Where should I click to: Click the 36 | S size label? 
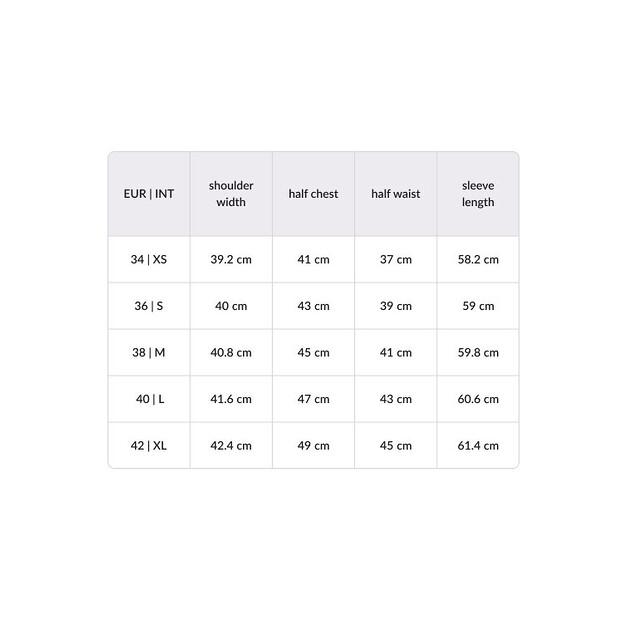point(149,306)
